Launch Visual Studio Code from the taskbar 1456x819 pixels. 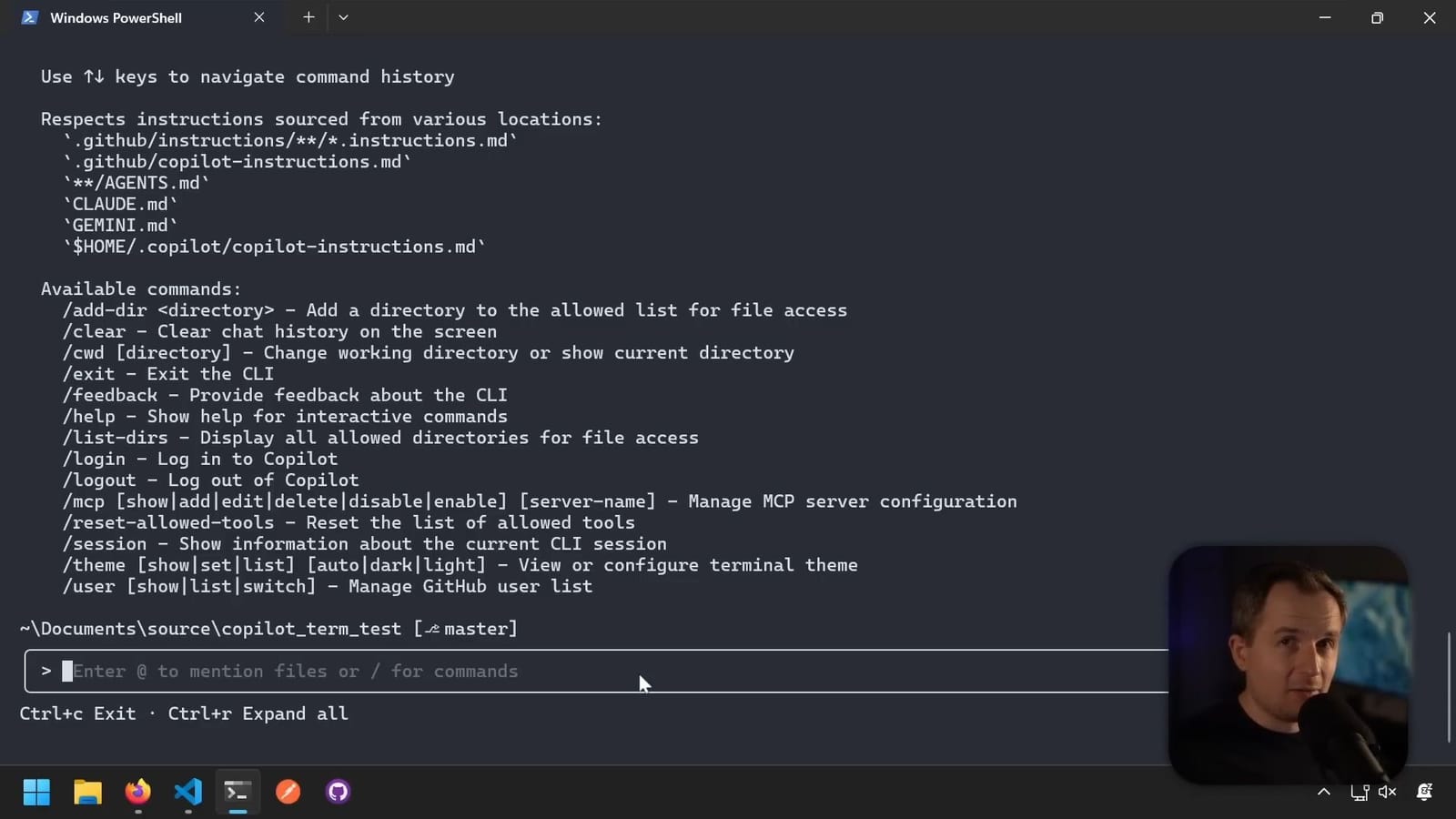click(x=187, y=792)
